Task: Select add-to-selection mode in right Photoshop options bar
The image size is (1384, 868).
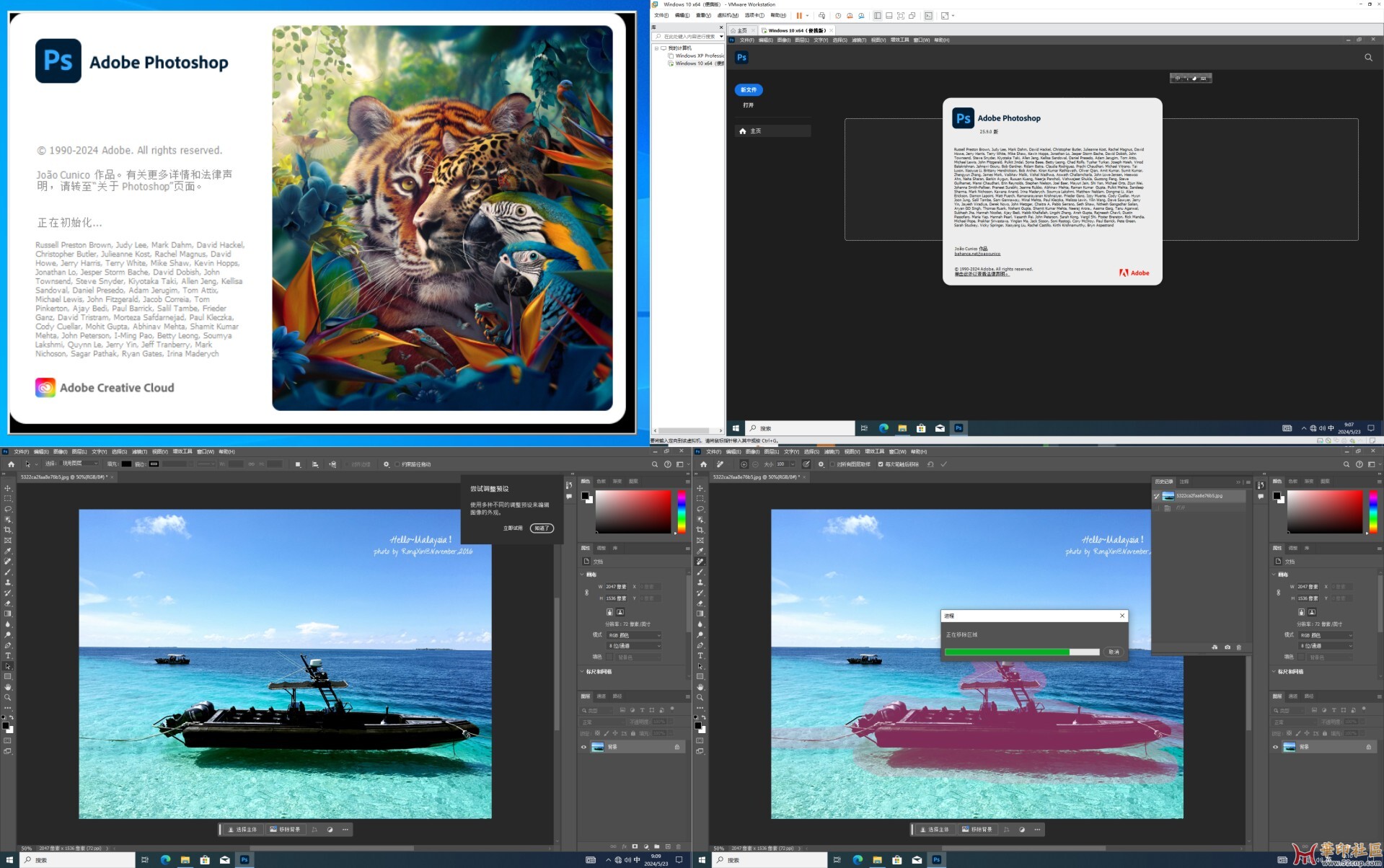Action: tap(744, 464)
